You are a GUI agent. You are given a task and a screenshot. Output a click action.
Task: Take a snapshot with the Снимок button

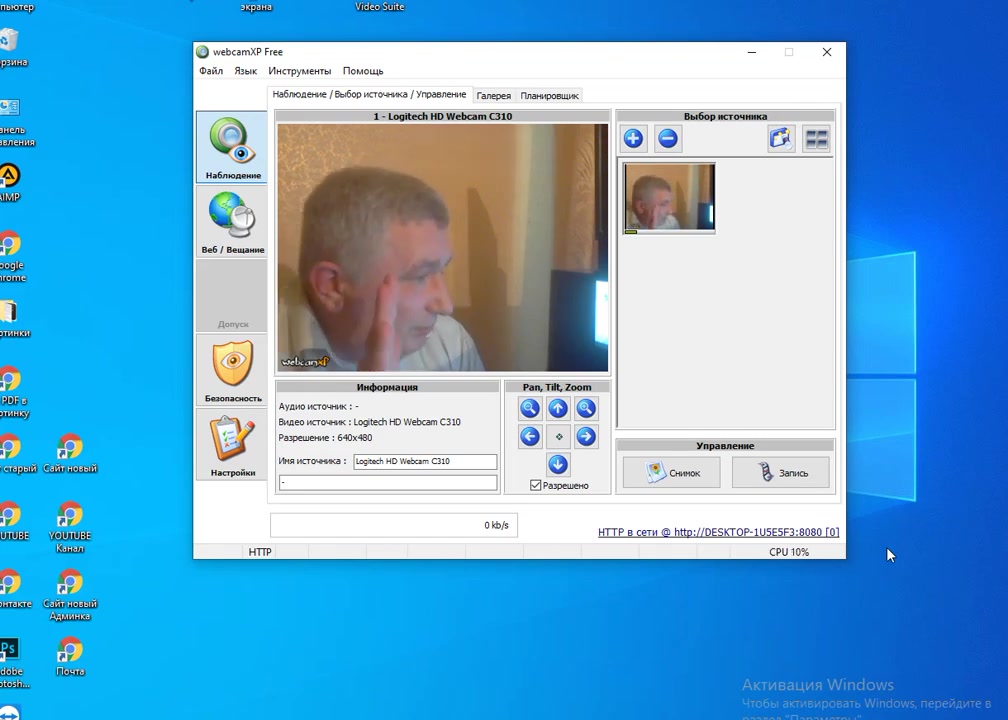coord(672,472)
